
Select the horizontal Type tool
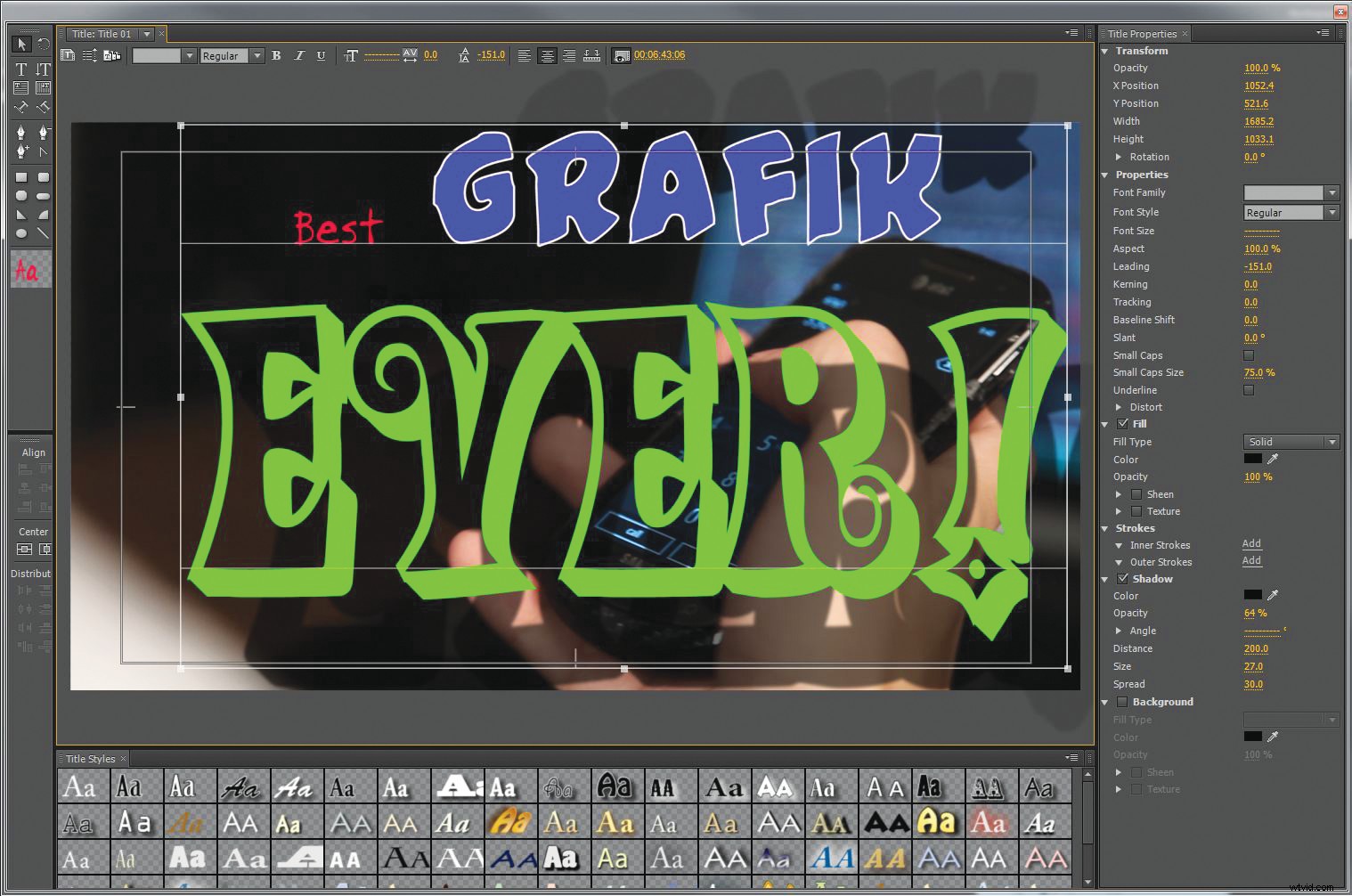click(21, 69)
